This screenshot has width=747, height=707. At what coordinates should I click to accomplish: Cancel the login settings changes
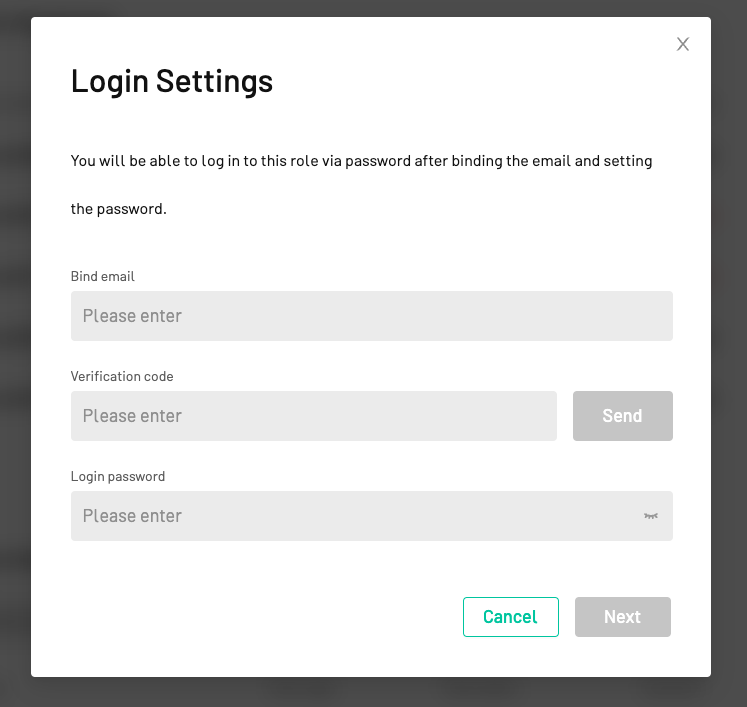pyautogui.click(x=511, y=617)
